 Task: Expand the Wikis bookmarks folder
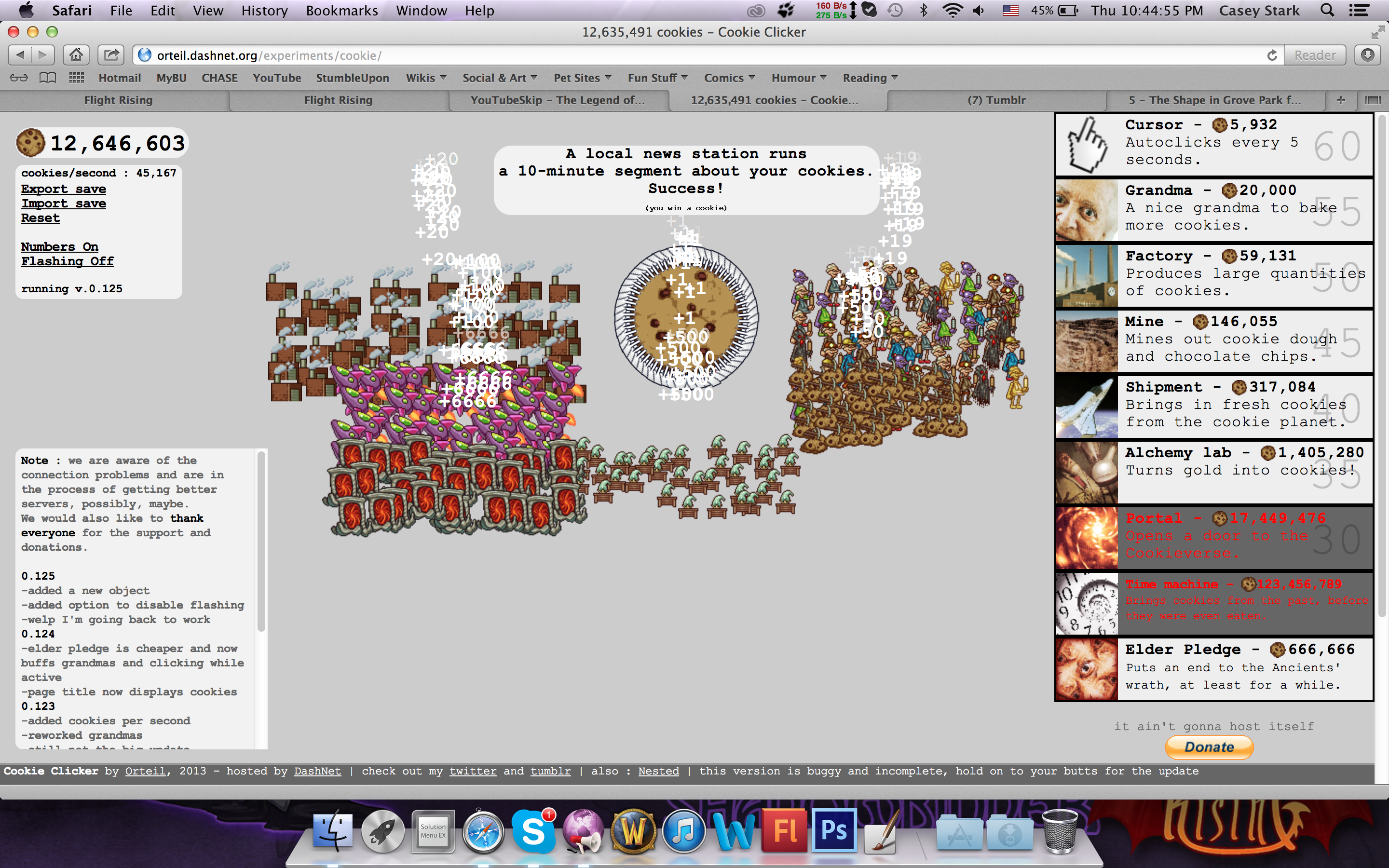pos(426,78)
